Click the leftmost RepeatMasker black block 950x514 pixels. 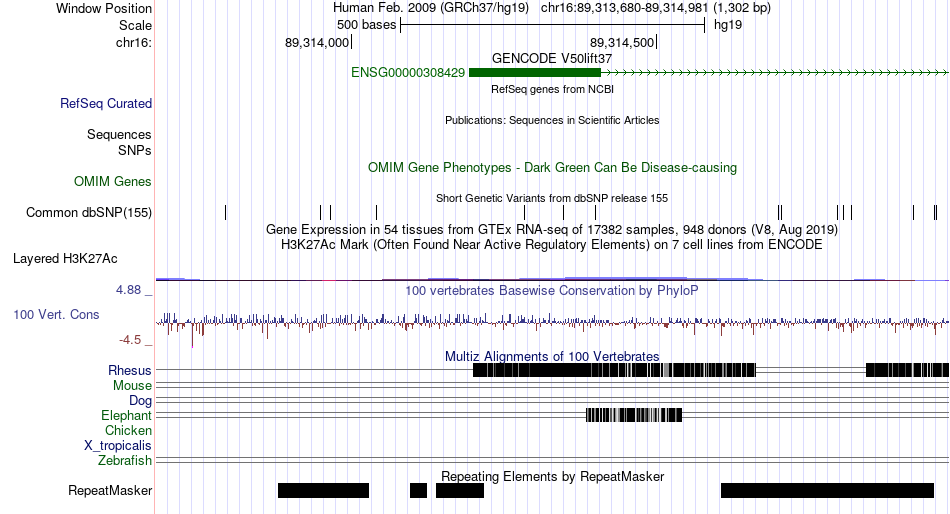click(324, 490)
